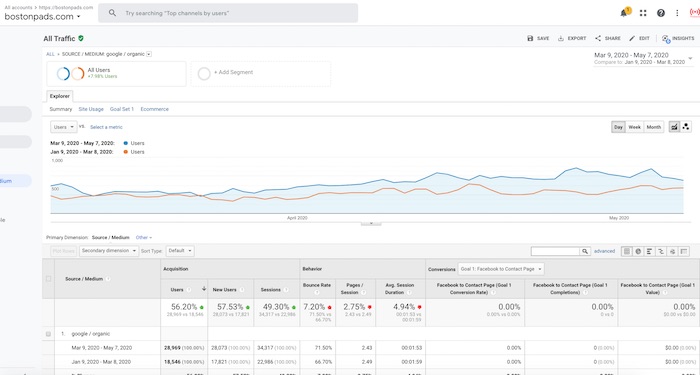
Task: Open the three-dot more options menu
Action: tap(677, 13)
